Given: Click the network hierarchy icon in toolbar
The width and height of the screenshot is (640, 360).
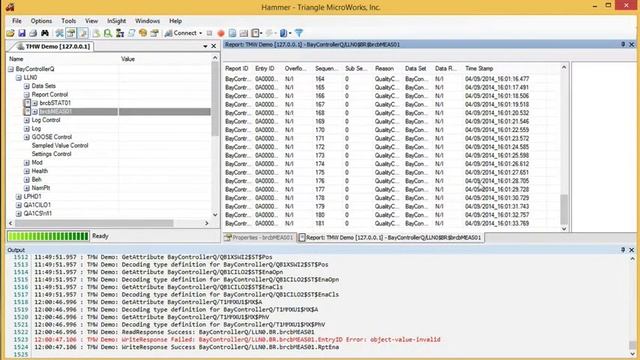Looking at the screenshot, I should point(120,33).
